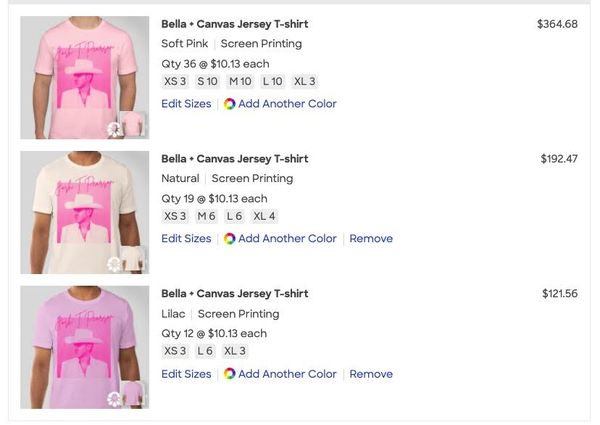Open the small back-view thumbnail of the Lilac shirt
This screenshot has height=425, width=600.
tap(135, 394)
